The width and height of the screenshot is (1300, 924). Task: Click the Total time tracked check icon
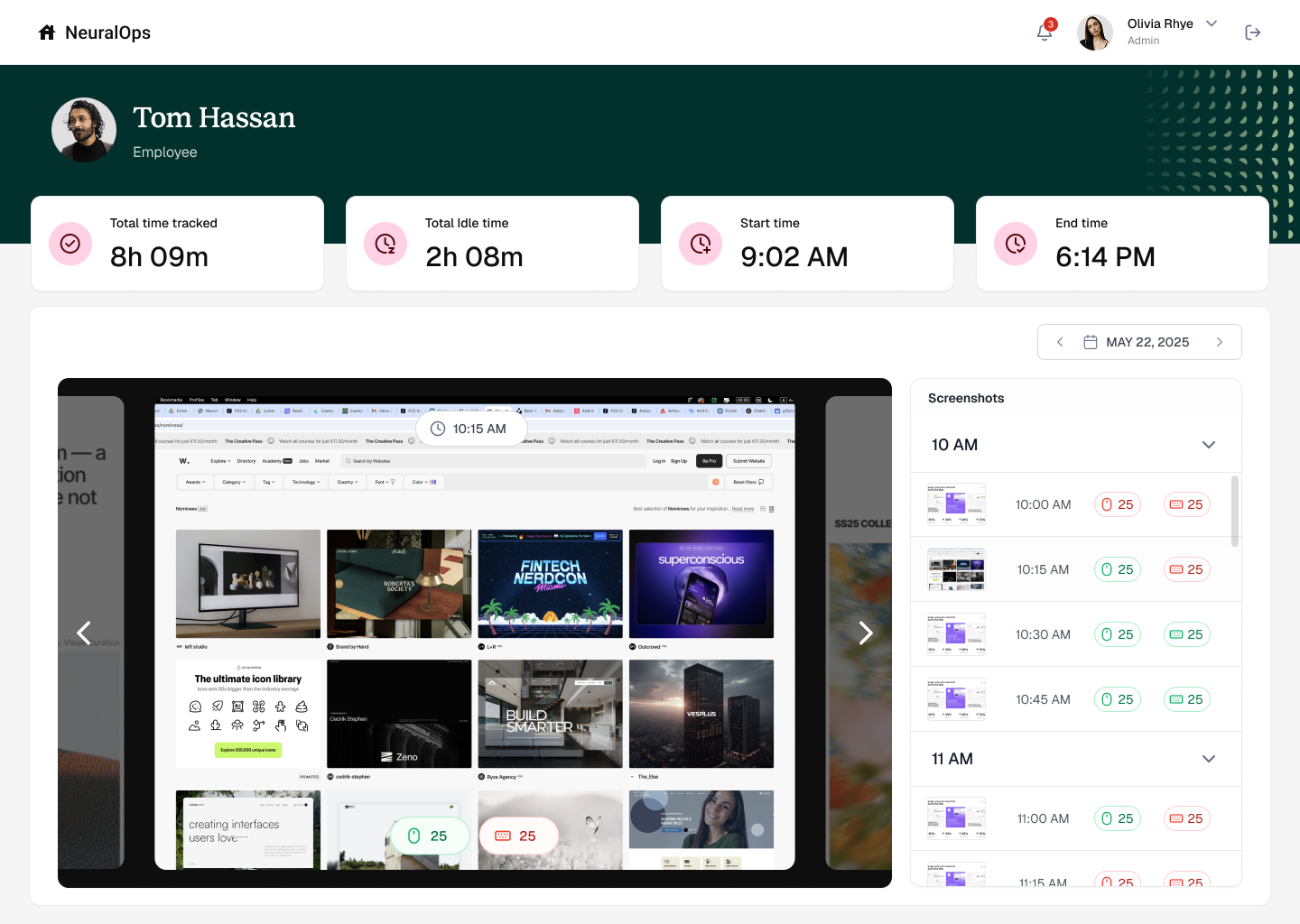pyautogui.click(x=70, y=244)
